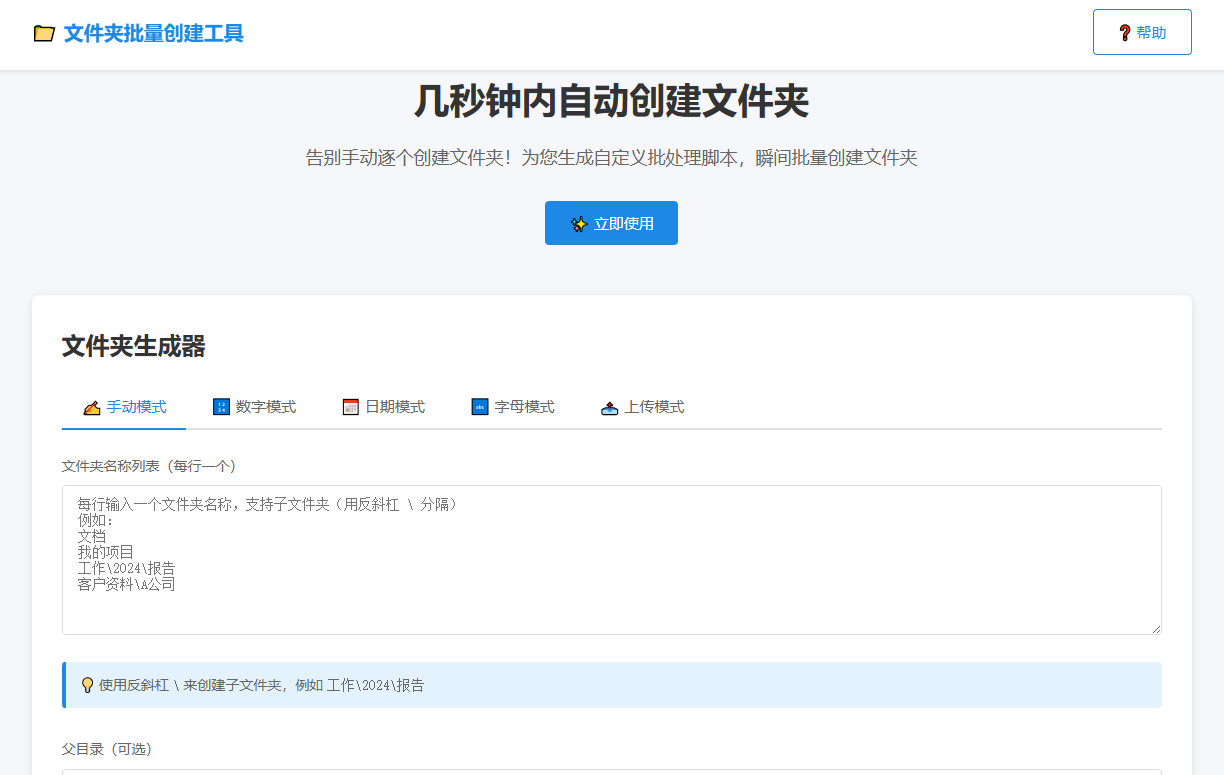Screen dimensions: 1224x775
Task: Click the folder logo icon in header
Action: pyautogui.click(x=44, y=34)
